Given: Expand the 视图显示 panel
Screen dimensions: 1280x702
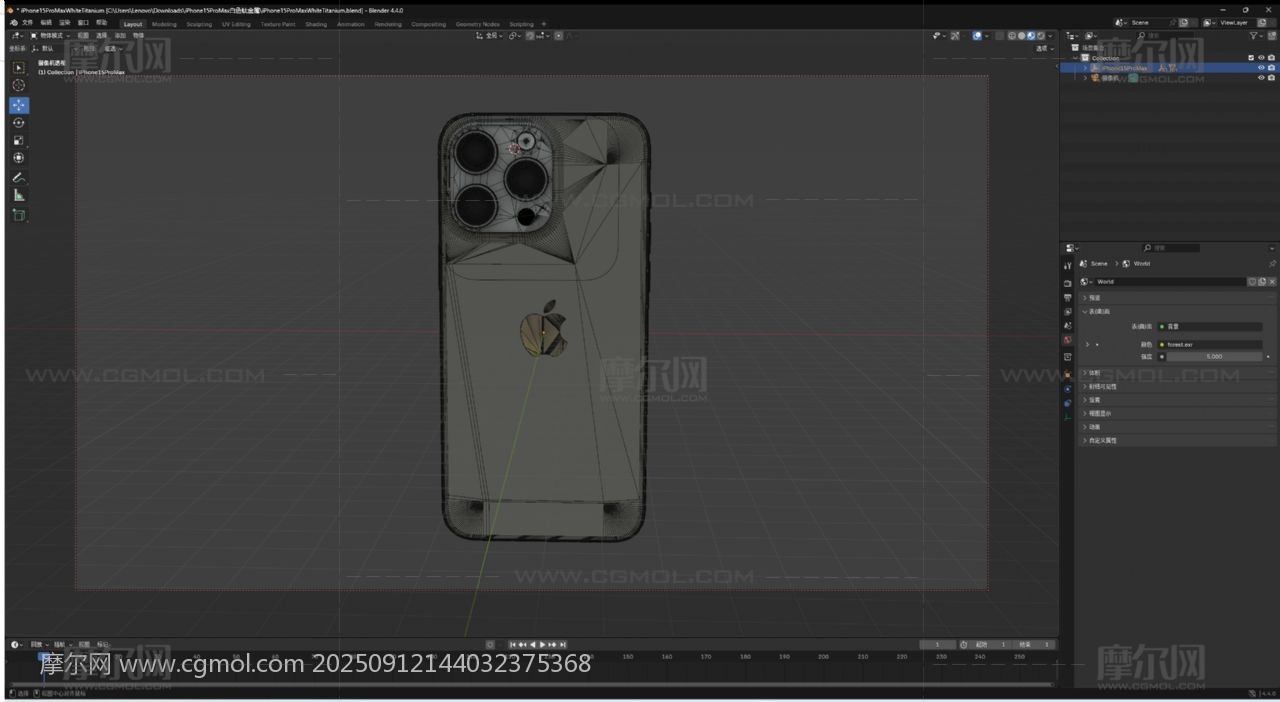Looking at the screenshot, I should click(1176, 413).
